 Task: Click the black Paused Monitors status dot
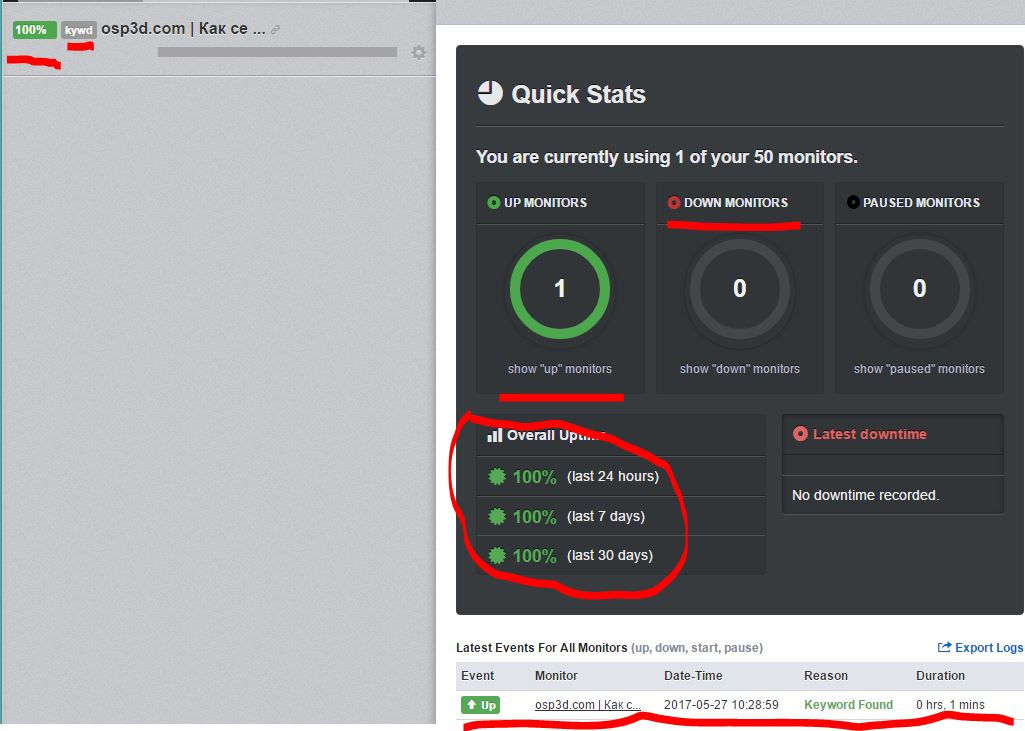coord(853,202)
